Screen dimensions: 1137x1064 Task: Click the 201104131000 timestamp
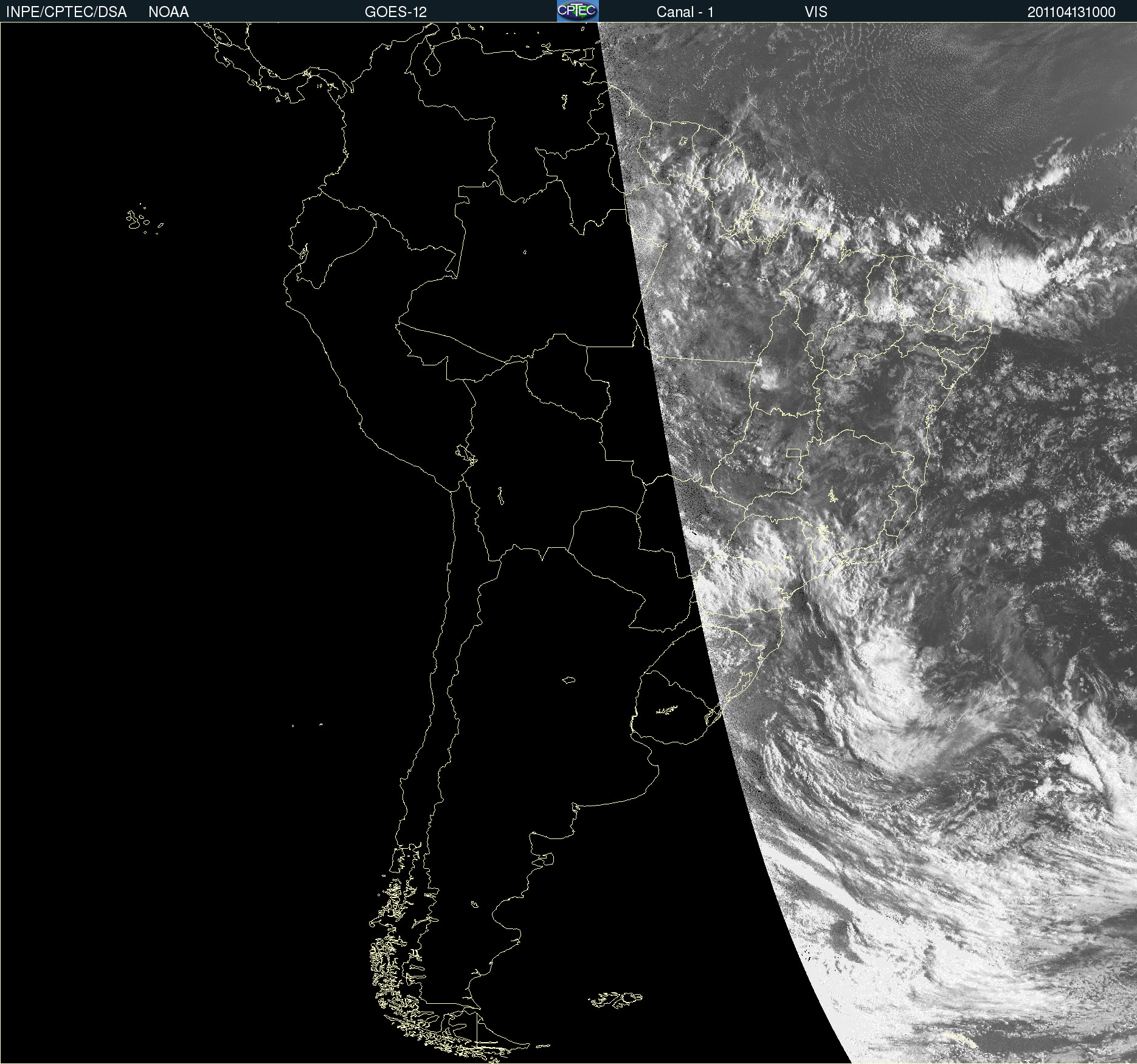coord(1071,12)
